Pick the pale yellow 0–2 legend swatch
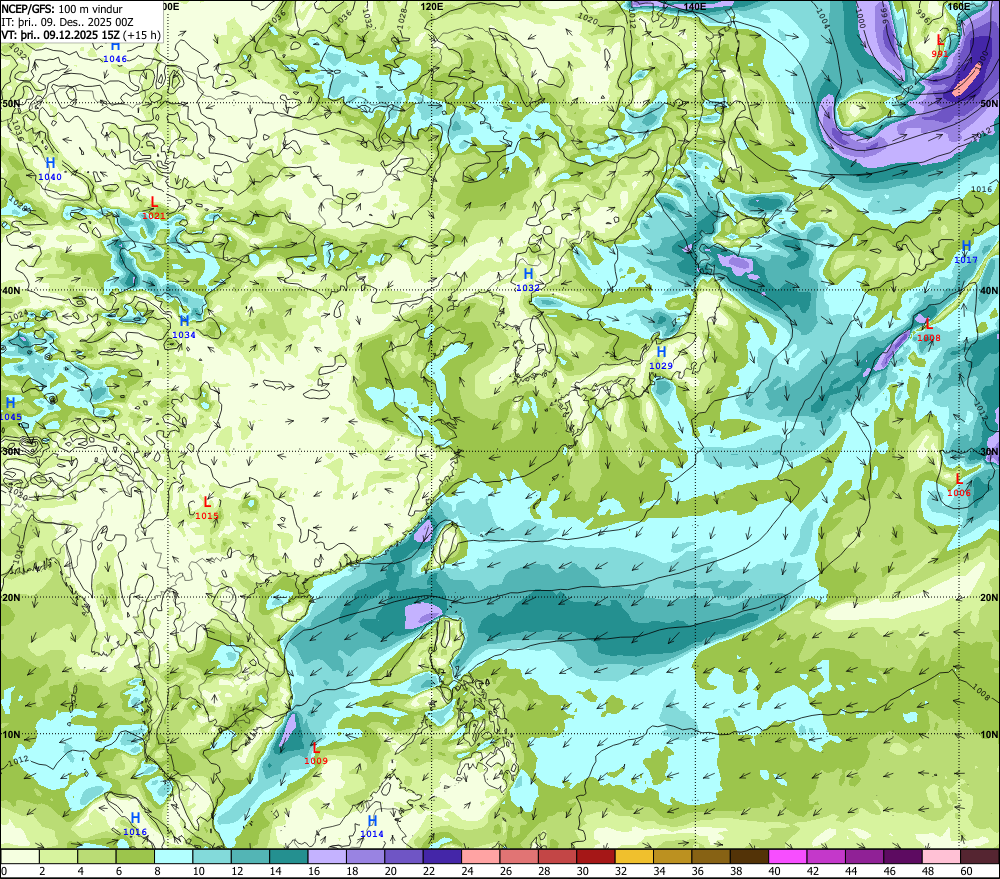The image size is (1000, 879). 20,856
